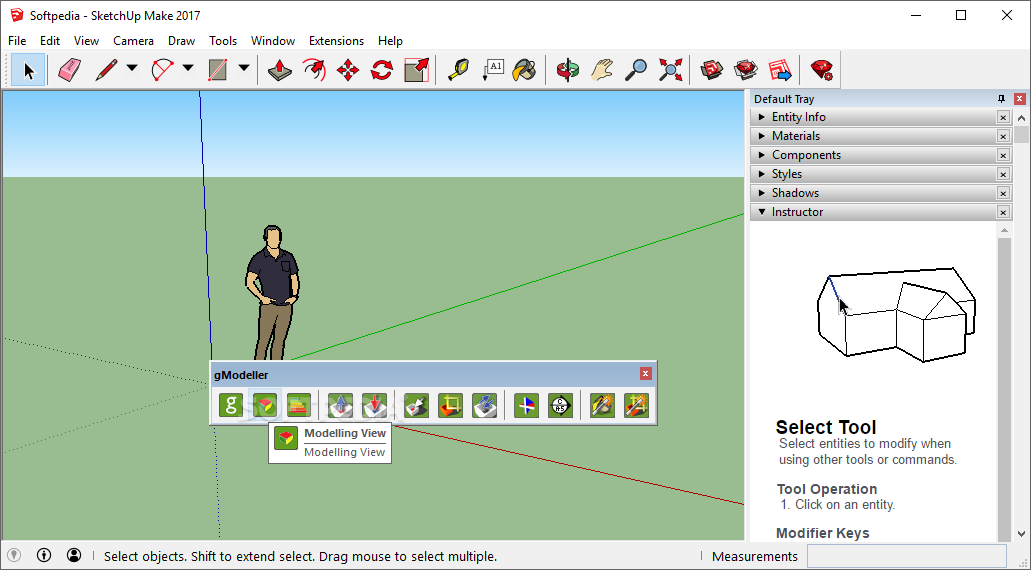Click the green 'g' gModeller button
The width and height of the screenshot is (1031, 570).
tap(231, 405)
